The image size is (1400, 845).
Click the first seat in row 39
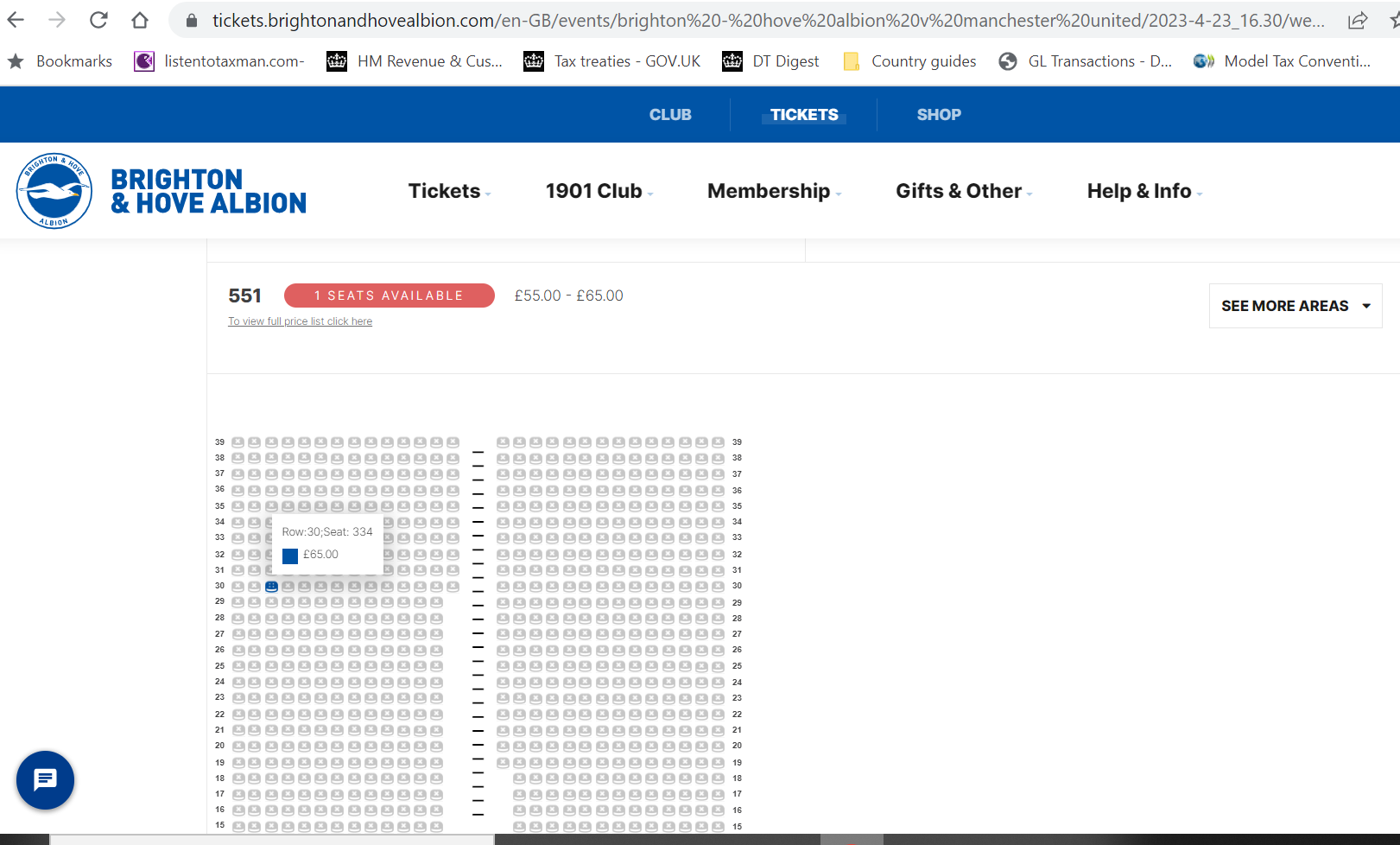pos(238,442)
